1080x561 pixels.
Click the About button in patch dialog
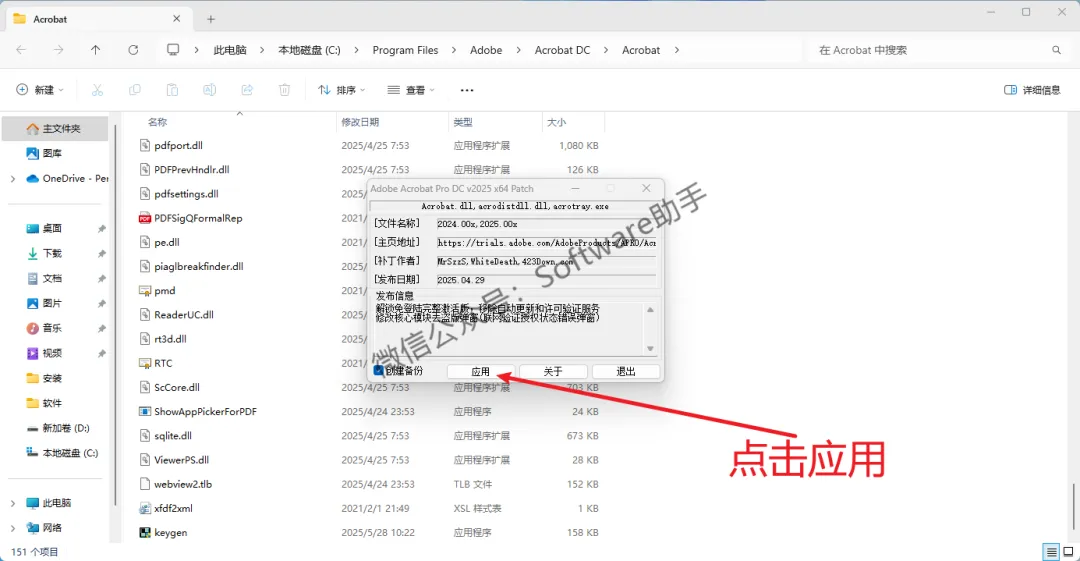[x=553, y=371]
